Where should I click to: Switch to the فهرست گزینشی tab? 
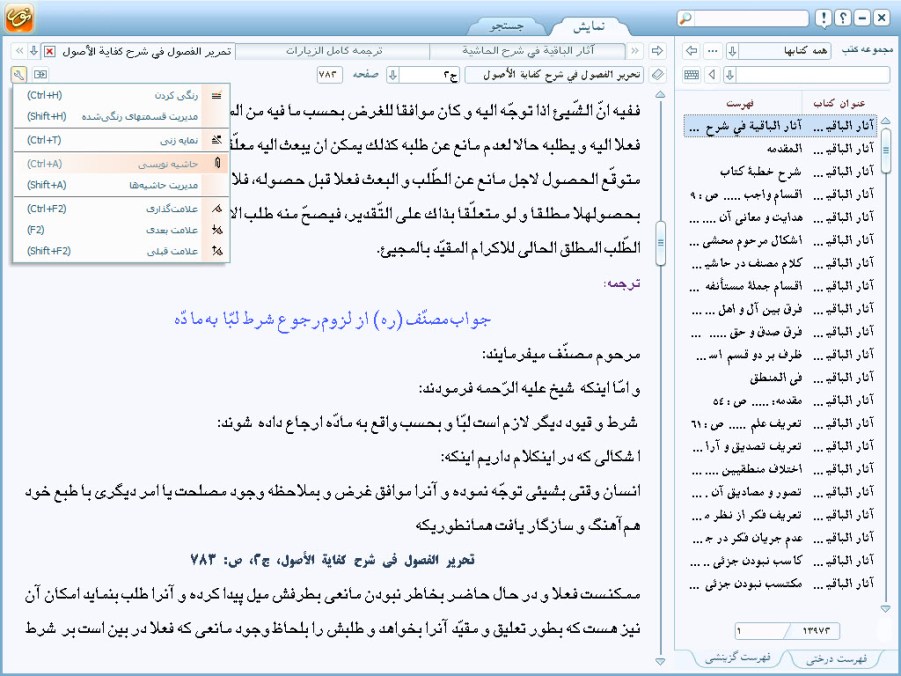click(x=737, y=658)
